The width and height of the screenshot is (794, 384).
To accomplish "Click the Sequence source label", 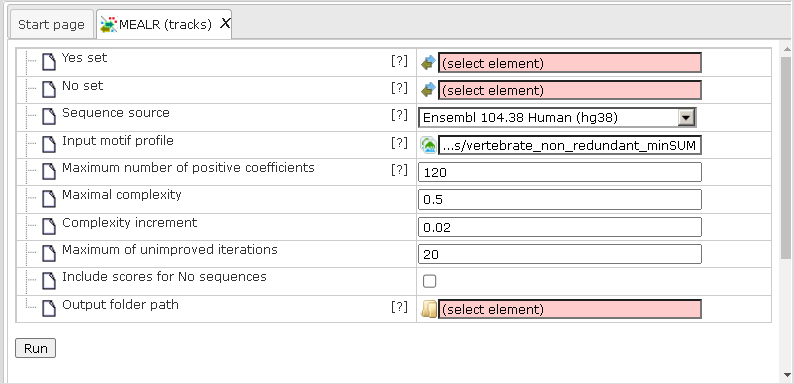I will (115, 113).
